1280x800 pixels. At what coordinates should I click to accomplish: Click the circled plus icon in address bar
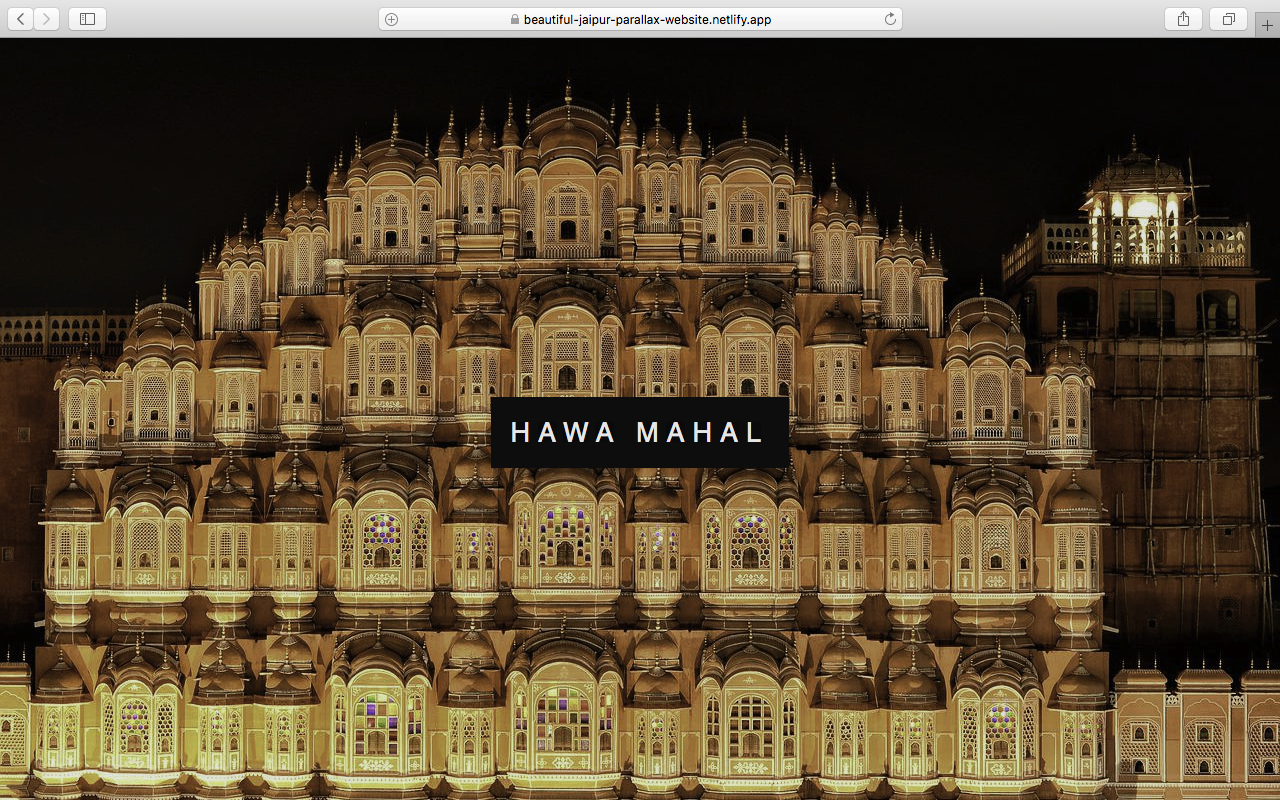pyautogui.click(x=392, y=19)
